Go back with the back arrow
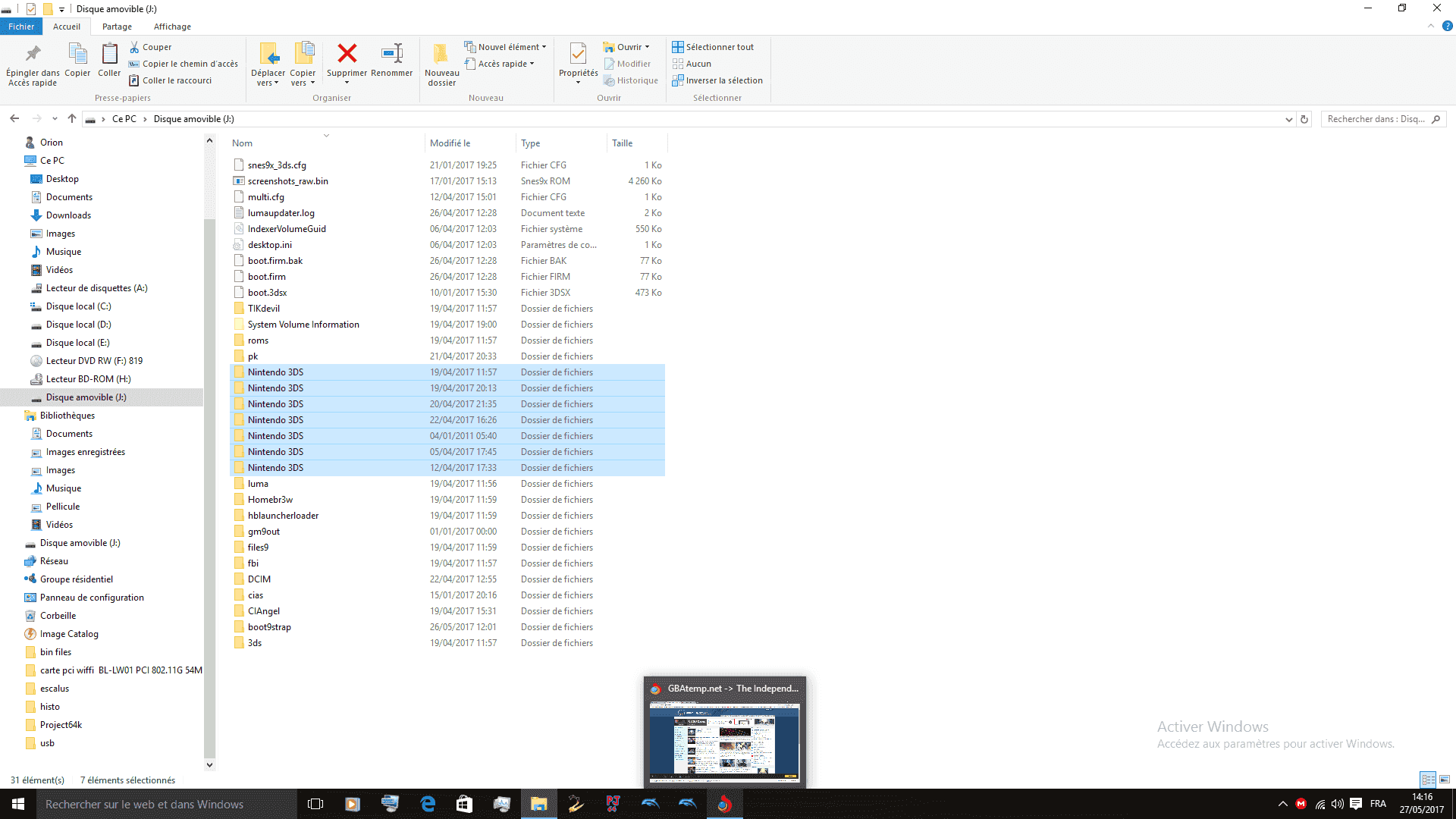Screen dimensions: 1456x819 pyautogui.click(x=14, y=118)
